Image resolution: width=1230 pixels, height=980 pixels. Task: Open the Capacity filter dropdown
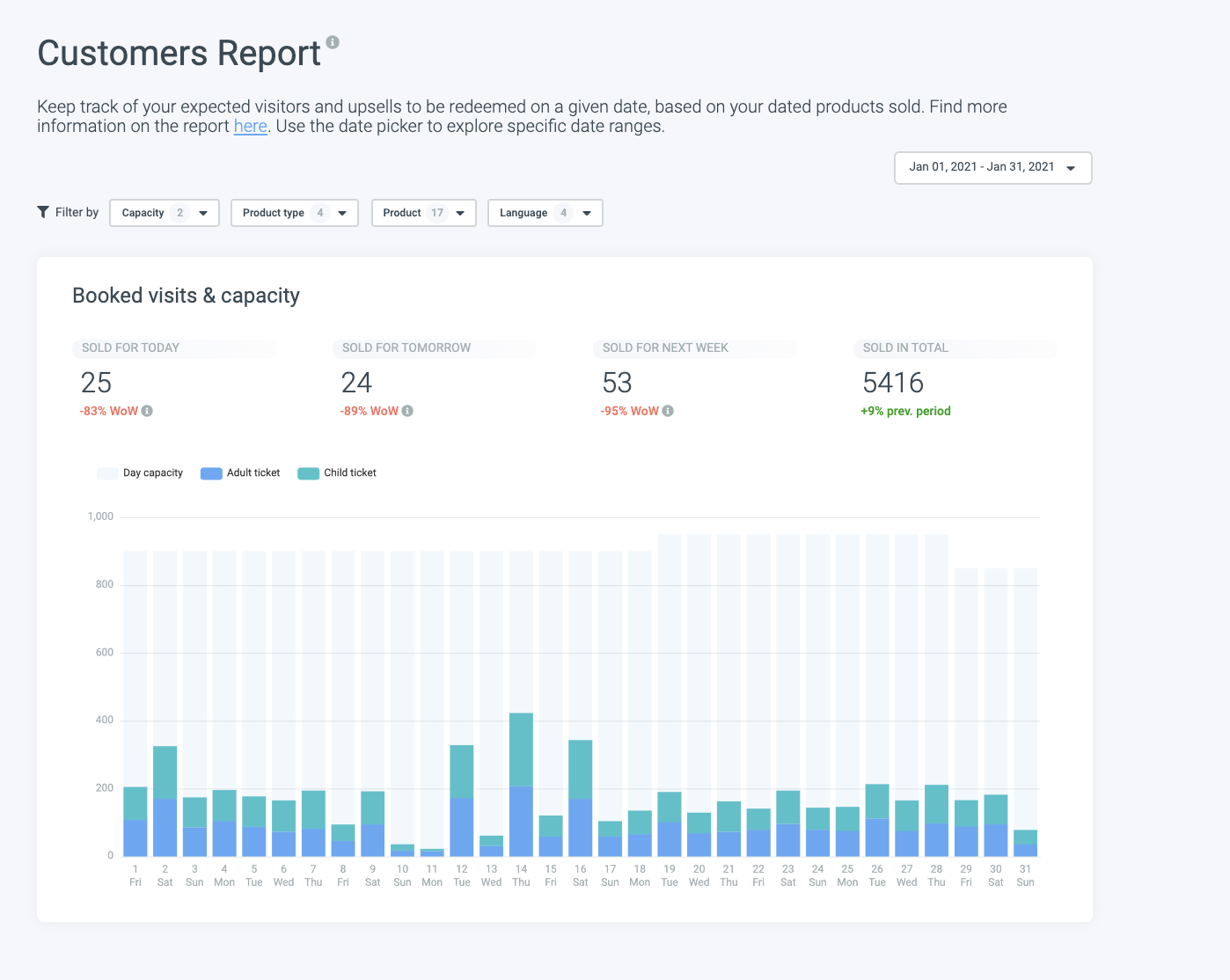point(165,213)
